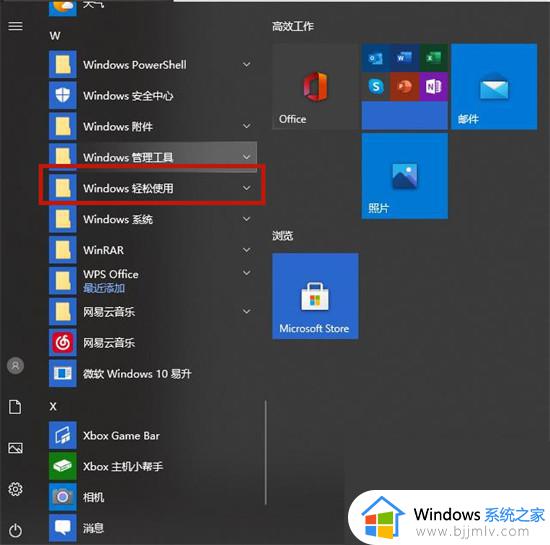Launch 网易云音乐 red app icon
Image resolution: width=550 pixels, height=545 pixels.
tap(63, 343)
